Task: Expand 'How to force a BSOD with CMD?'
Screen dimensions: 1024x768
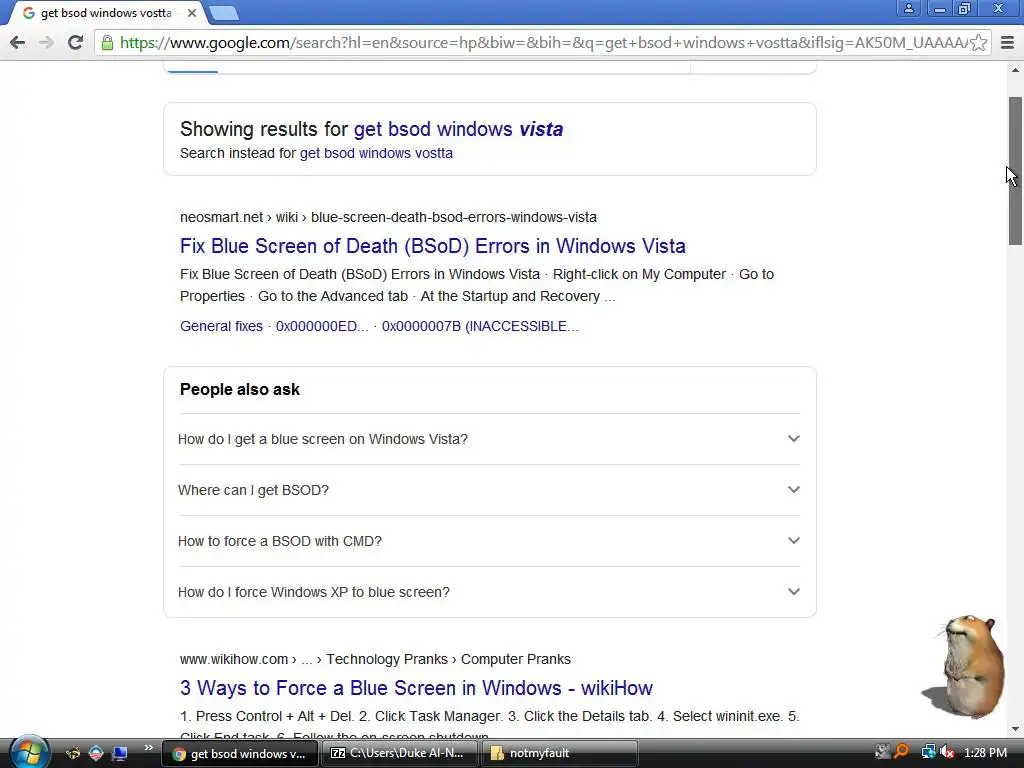Action: (489, 541)
